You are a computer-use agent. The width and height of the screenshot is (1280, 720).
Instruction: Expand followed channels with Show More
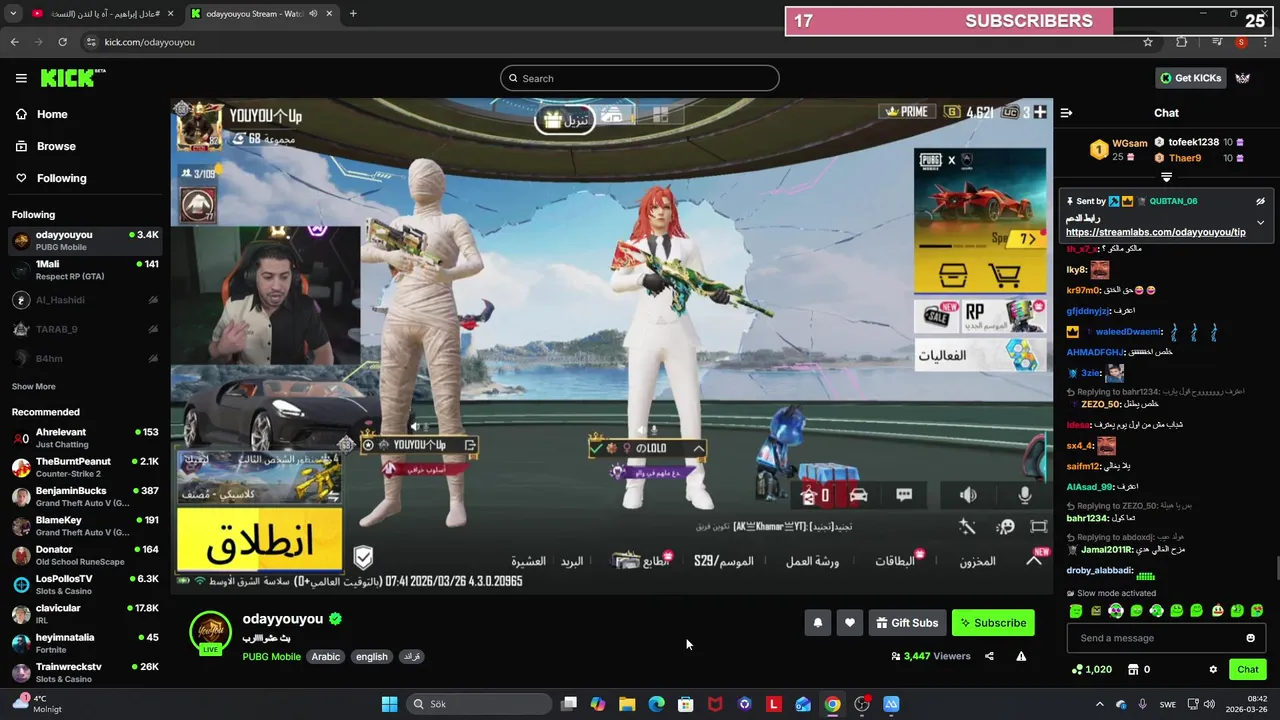(34, 386)
